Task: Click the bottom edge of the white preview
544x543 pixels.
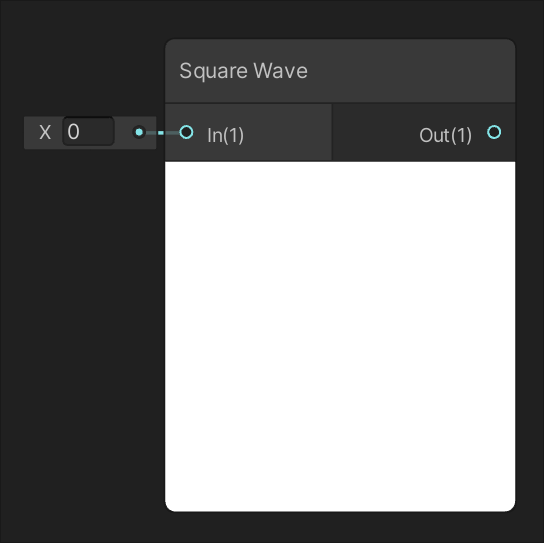Action: [x=340, y=509]
